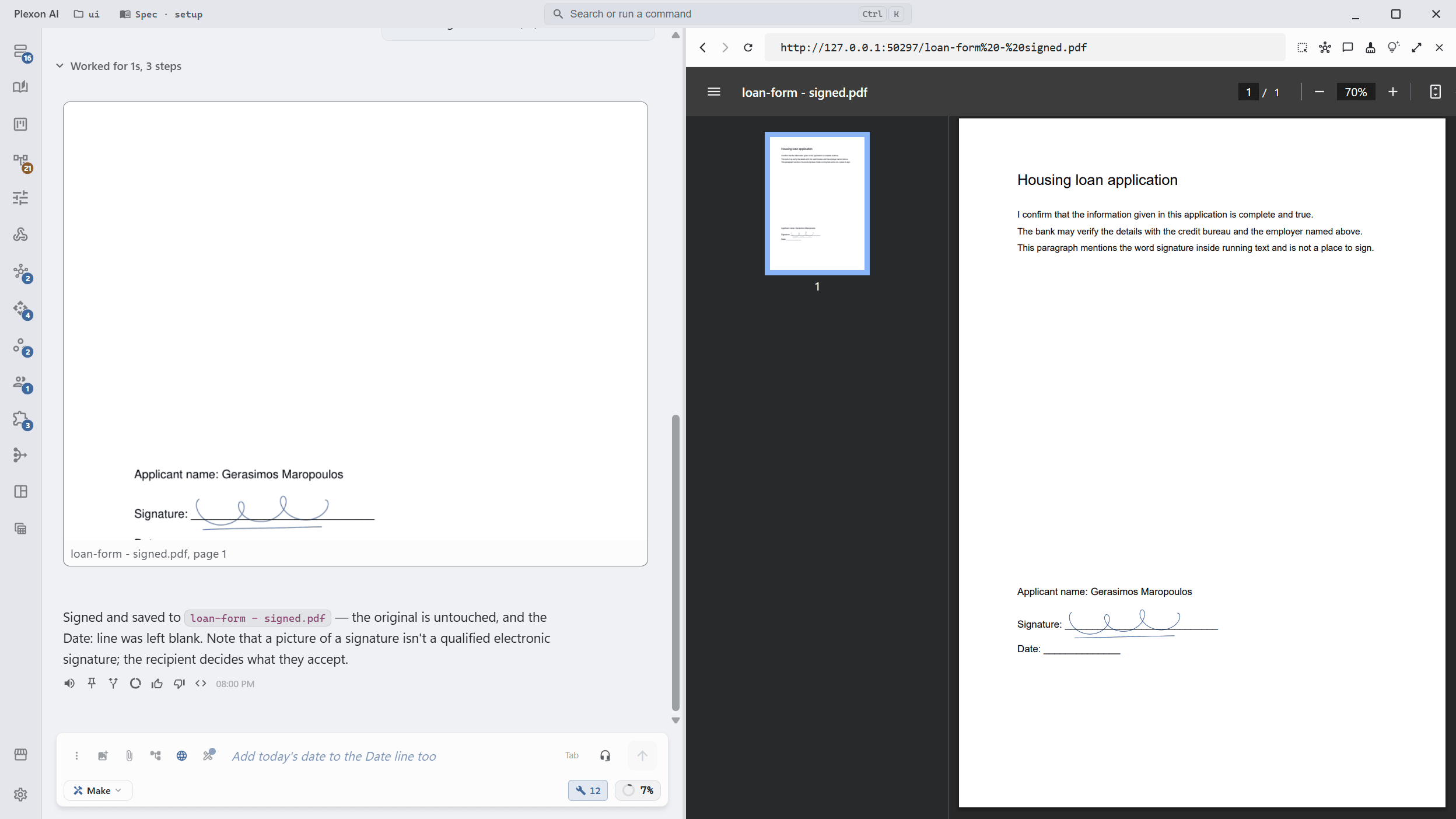The width and height of the screenshot is (1456, 819).
Task: Click the headphones voice mode icon
Action: [x=605, y=755]
